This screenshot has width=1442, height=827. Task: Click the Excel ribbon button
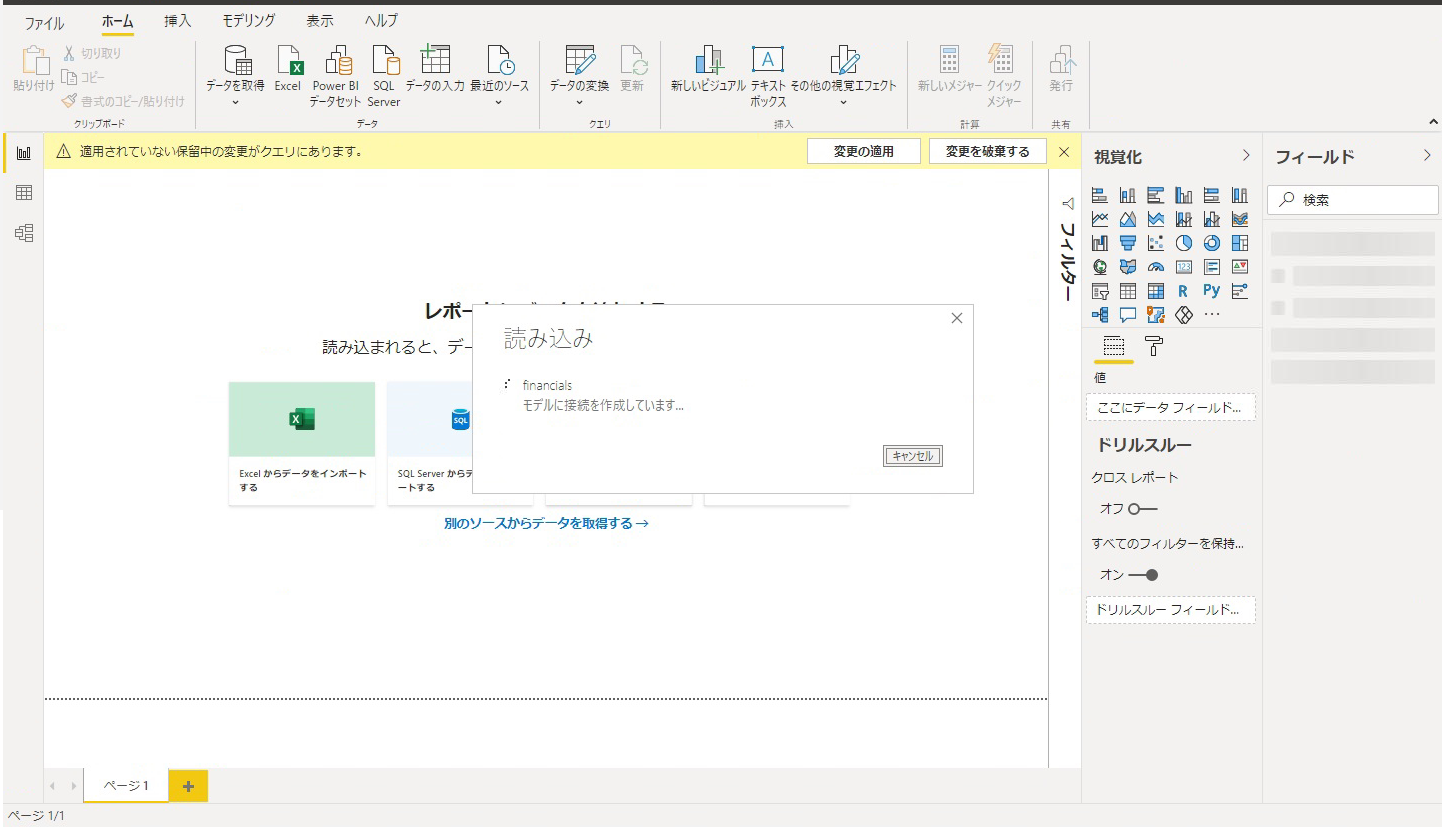coord(288,69)
